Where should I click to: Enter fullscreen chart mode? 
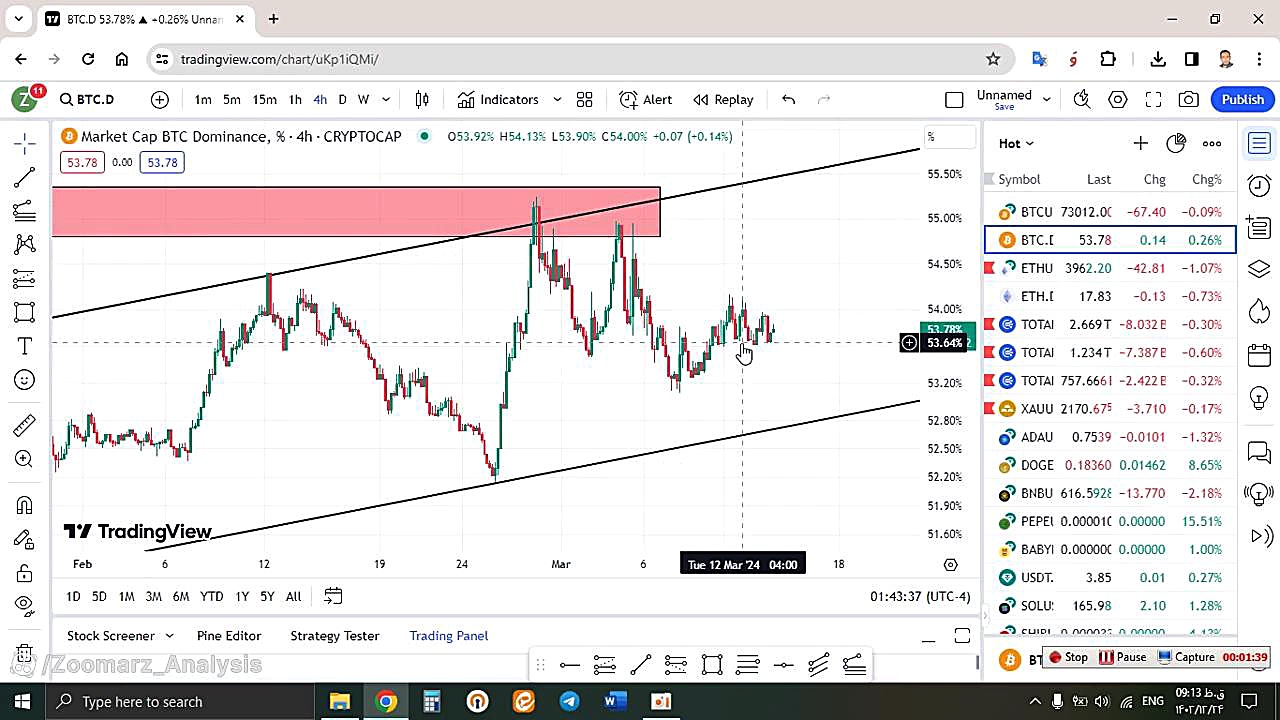coord(1153,99)
